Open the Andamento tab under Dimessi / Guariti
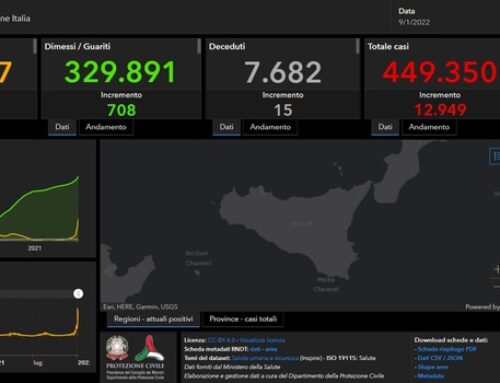This screenshot has width=500, height=383. point(106,127)
